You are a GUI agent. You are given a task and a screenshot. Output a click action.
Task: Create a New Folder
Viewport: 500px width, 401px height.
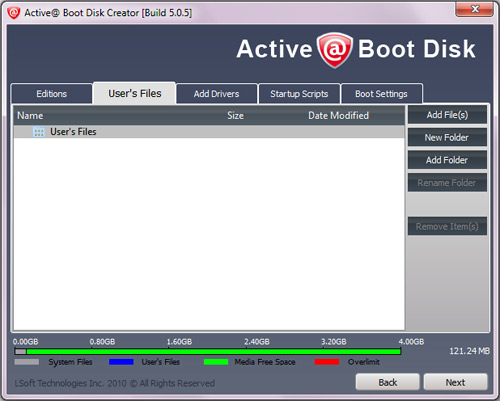(447, 137)
